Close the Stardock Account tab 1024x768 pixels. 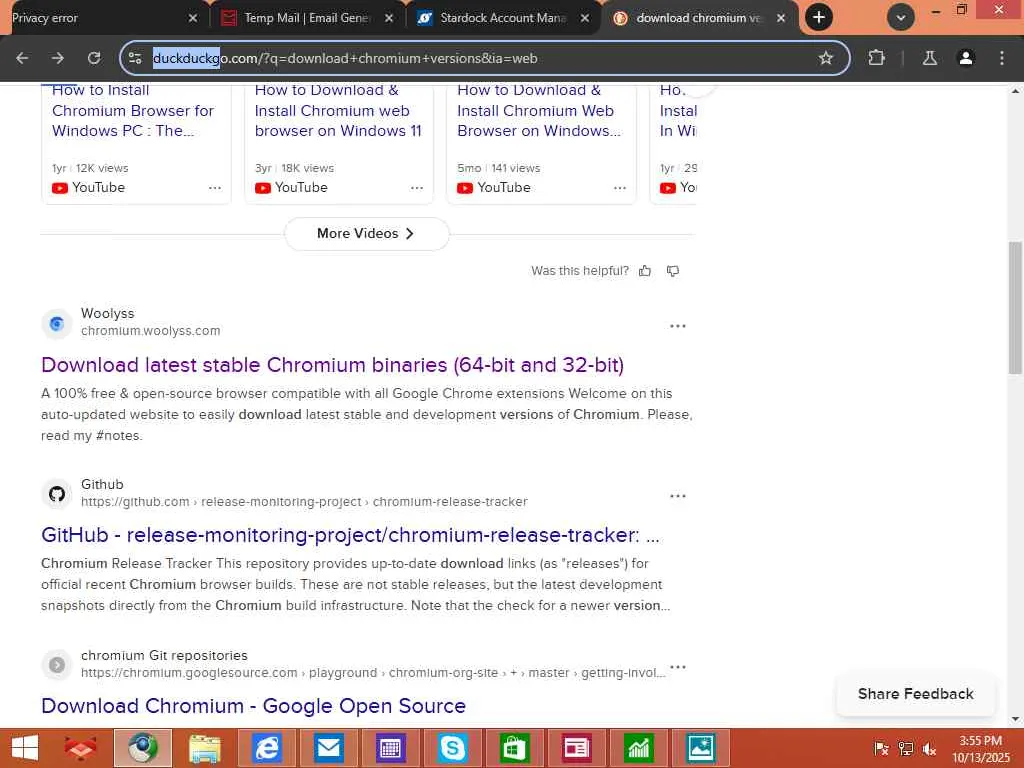pos(585,18)
